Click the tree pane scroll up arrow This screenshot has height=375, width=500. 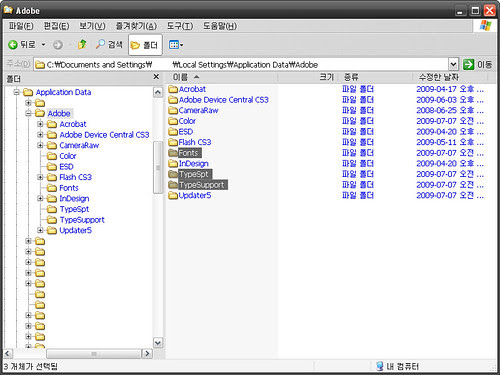click(x=158, y=92)
